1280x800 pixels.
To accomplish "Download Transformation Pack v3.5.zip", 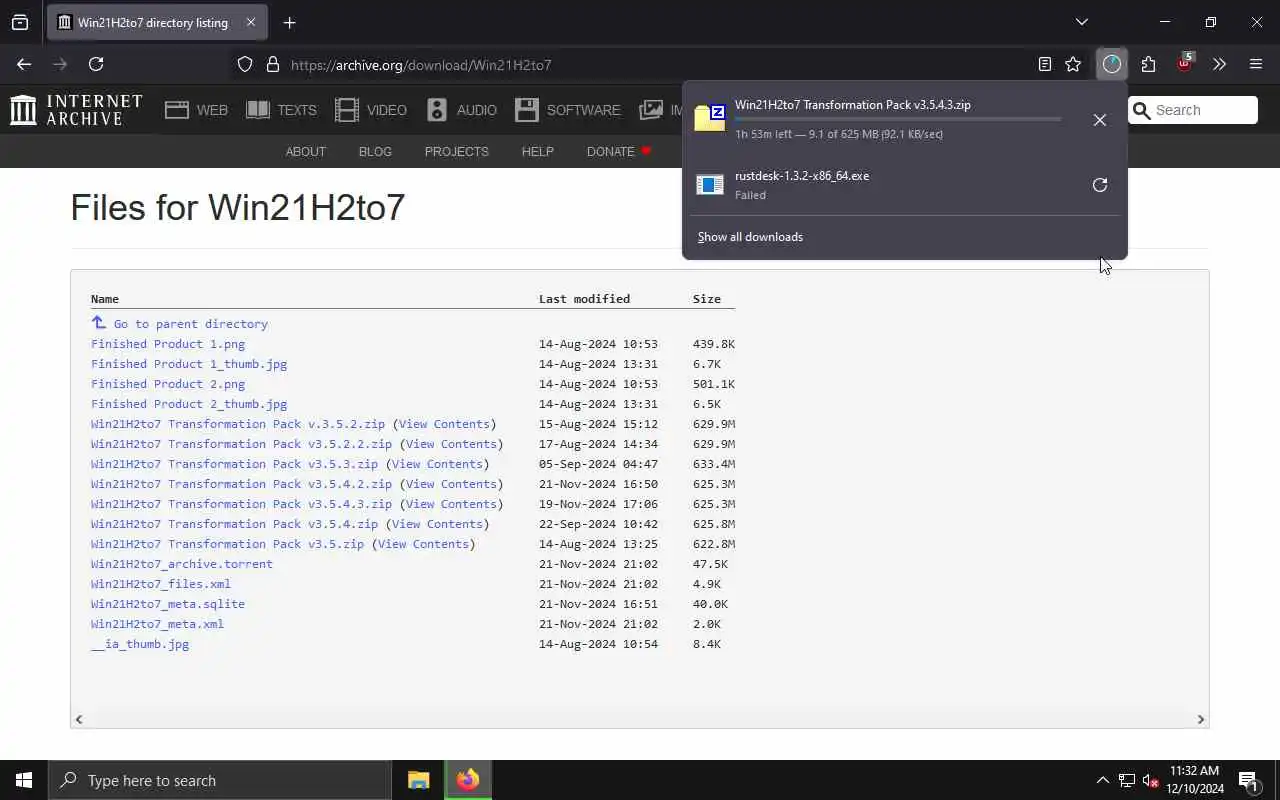I will point(227,544).
